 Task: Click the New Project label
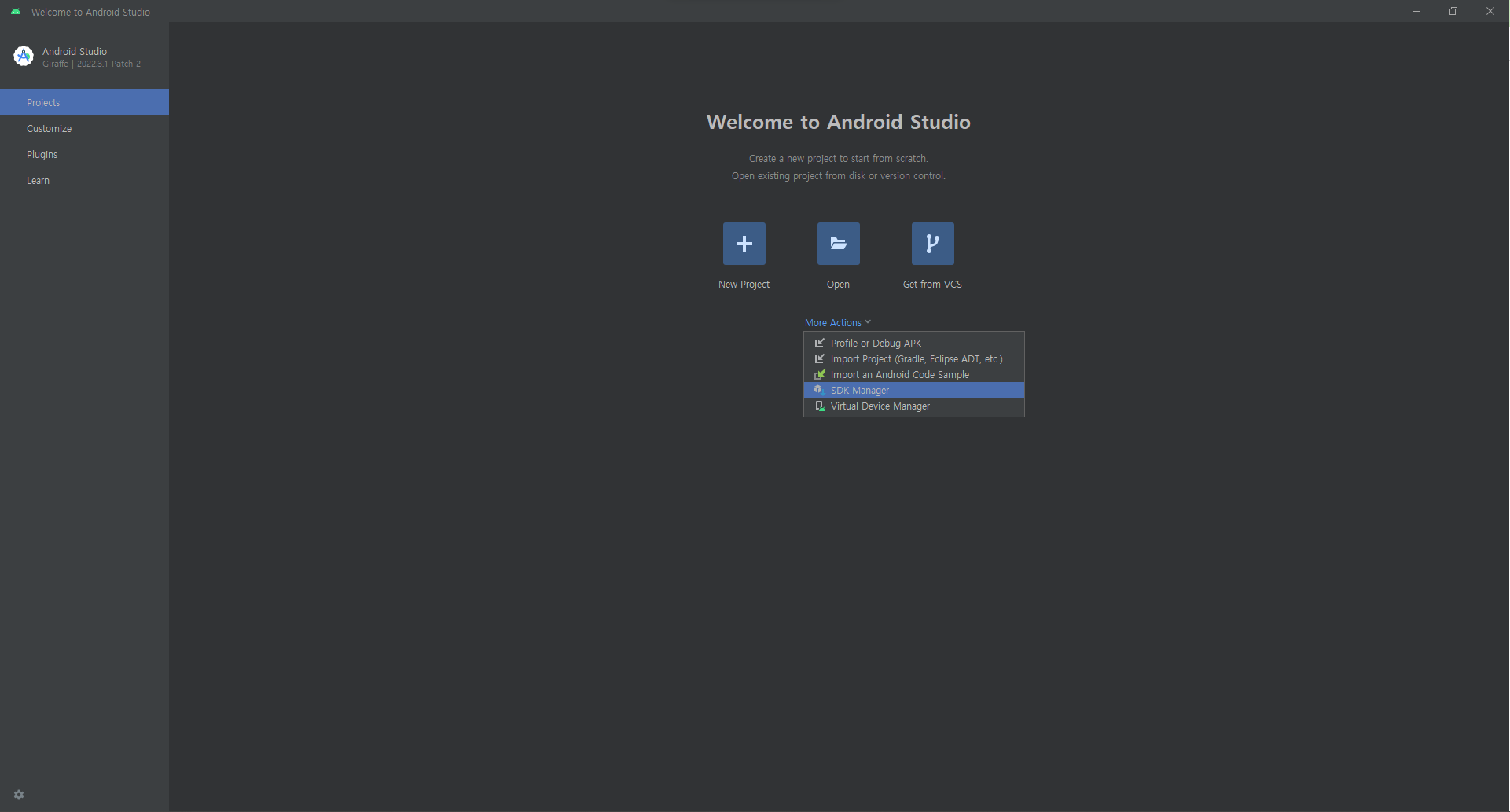click(x=744, y=285)
